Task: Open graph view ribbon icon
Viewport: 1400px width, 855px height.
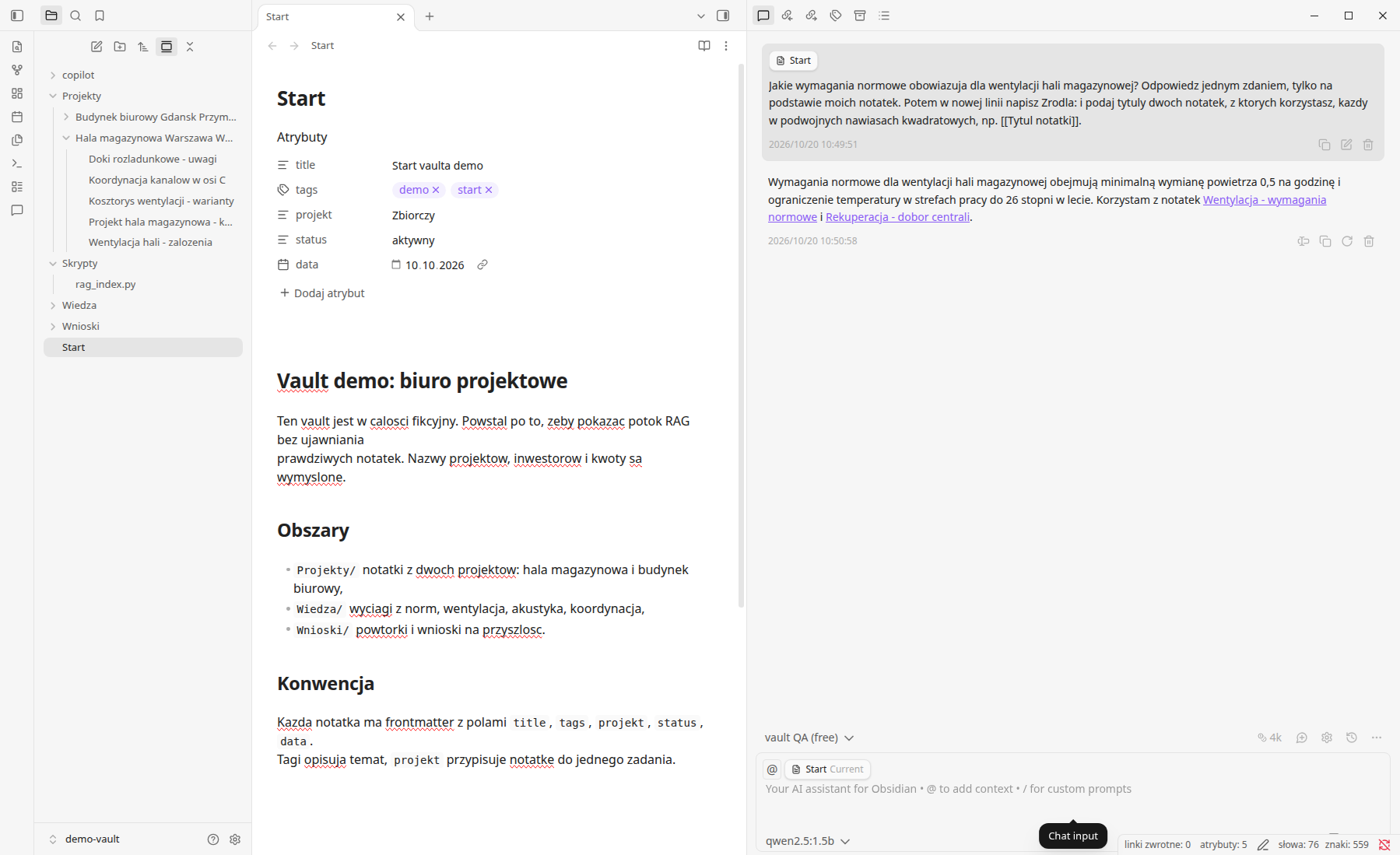Action: click(x=17, y=70)
